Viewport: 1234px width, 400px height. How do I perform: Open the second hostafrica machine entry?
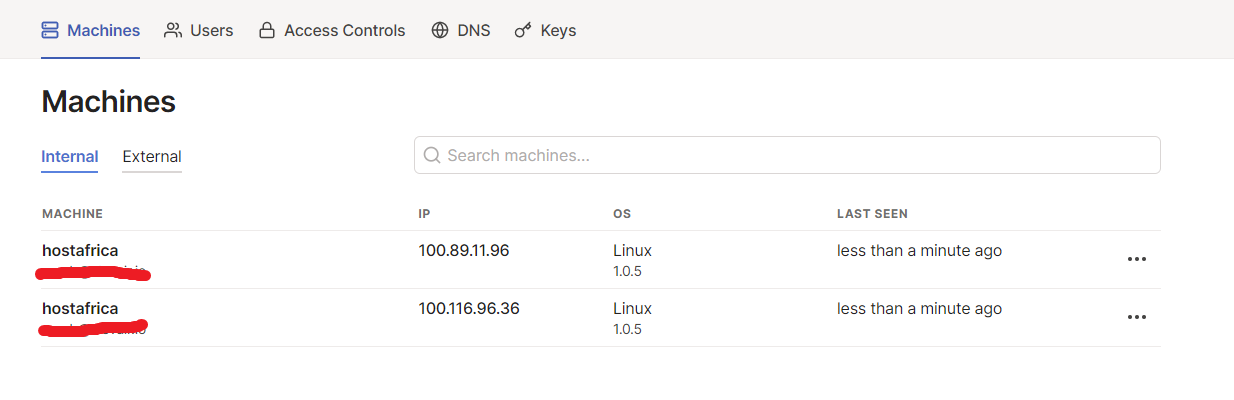pos(80,309)
